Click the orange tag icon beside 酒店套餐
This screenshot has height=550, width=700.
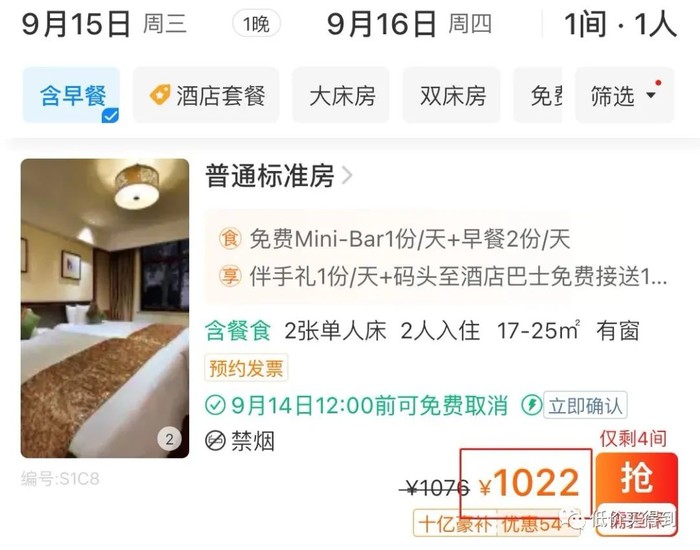click(x=159, y=95)
